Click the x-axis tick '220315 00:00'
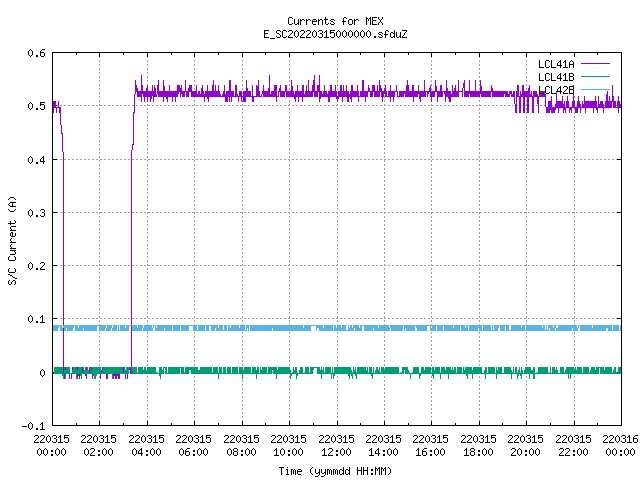Image resolution: width=640 pixels, height=480 pixels. 51,445
